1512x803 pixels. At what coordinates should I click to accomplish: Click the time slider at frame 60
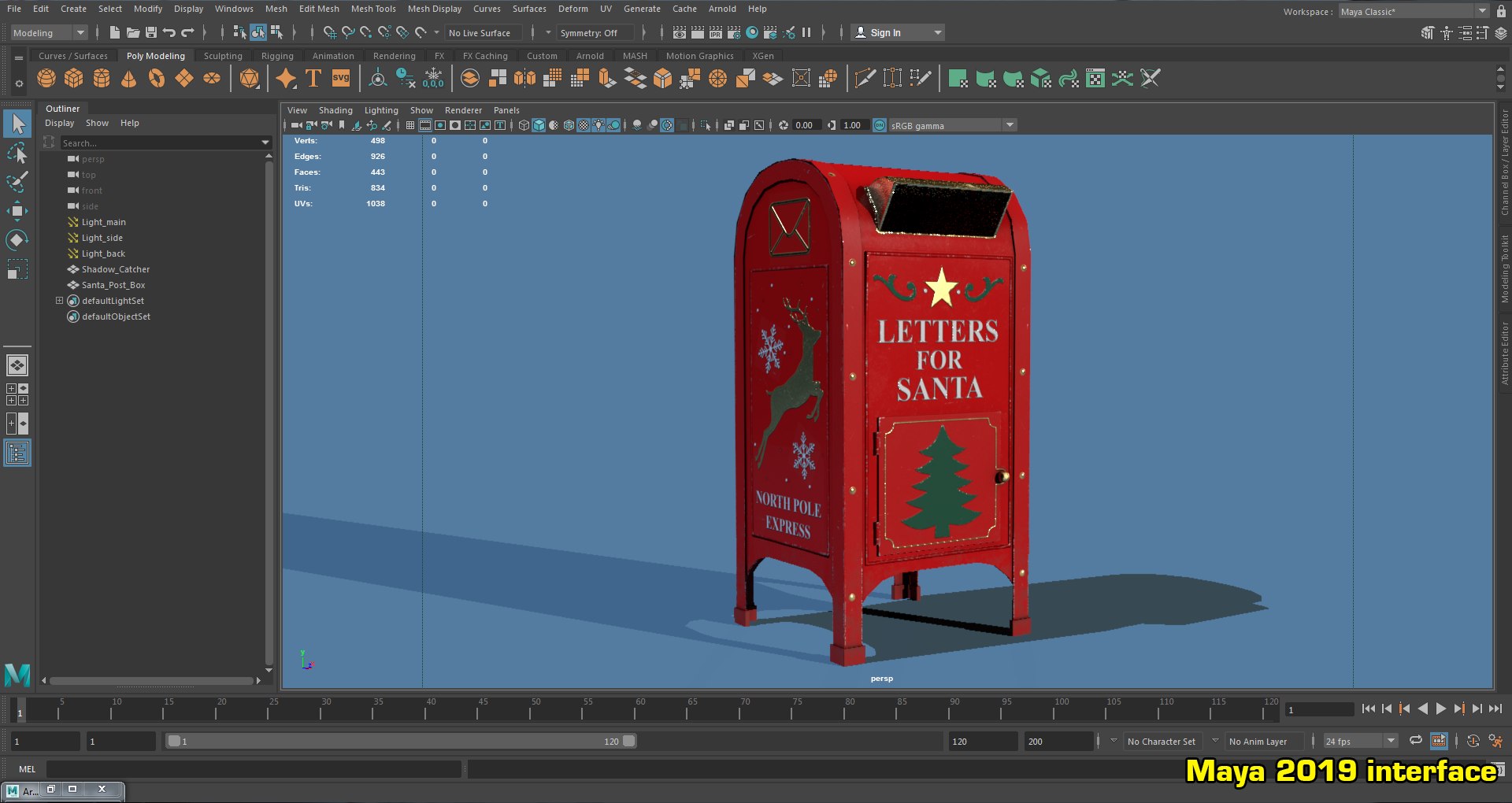(x=635, y=709)
